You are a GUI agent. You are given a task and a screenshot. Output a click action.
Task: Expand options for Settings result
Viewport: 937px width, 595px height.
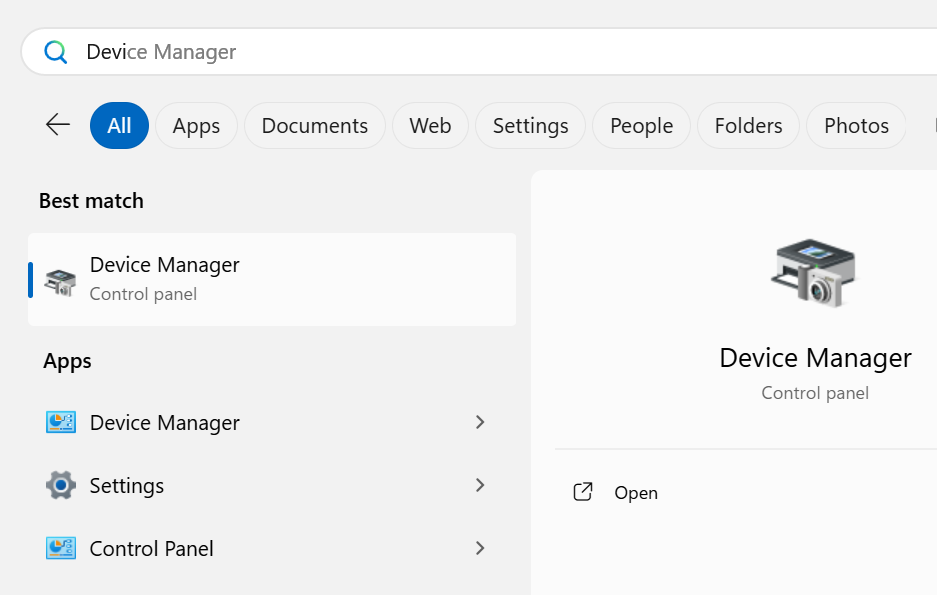point(480,485)
